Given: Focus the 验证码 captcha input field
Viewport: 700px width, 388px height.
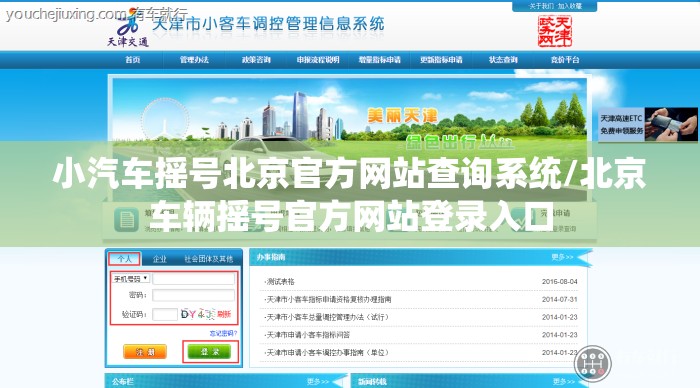Looking at the screenshot, I should point(165,314).
